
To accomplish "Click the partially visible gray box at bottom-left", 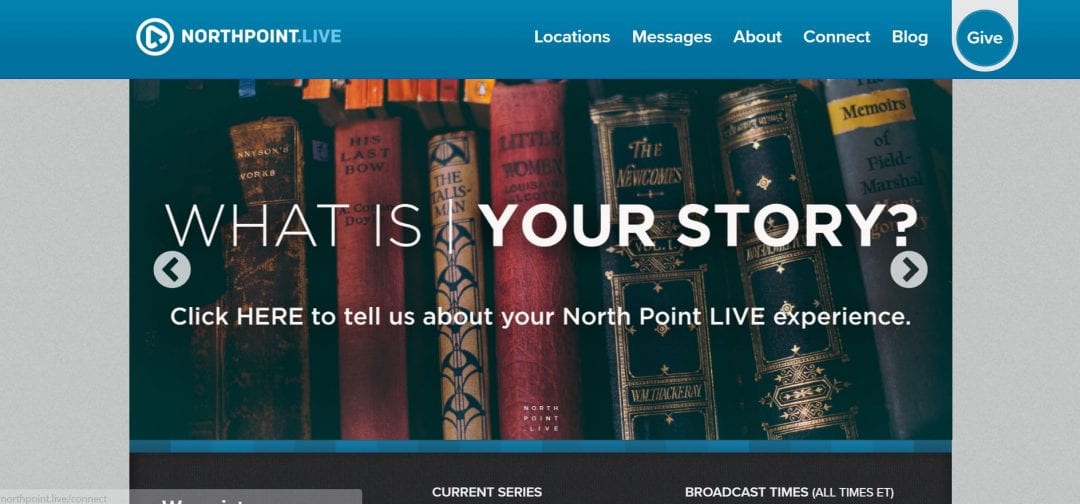I will (246, 496).
